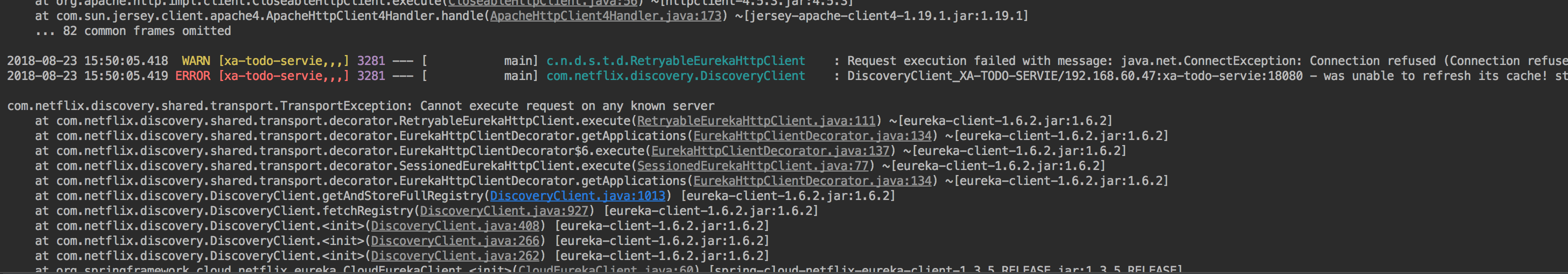Click the SessionedEurekaHttpClient.execute method text
This screenshot has height=274, width=1568.
[x=514, y=165]
